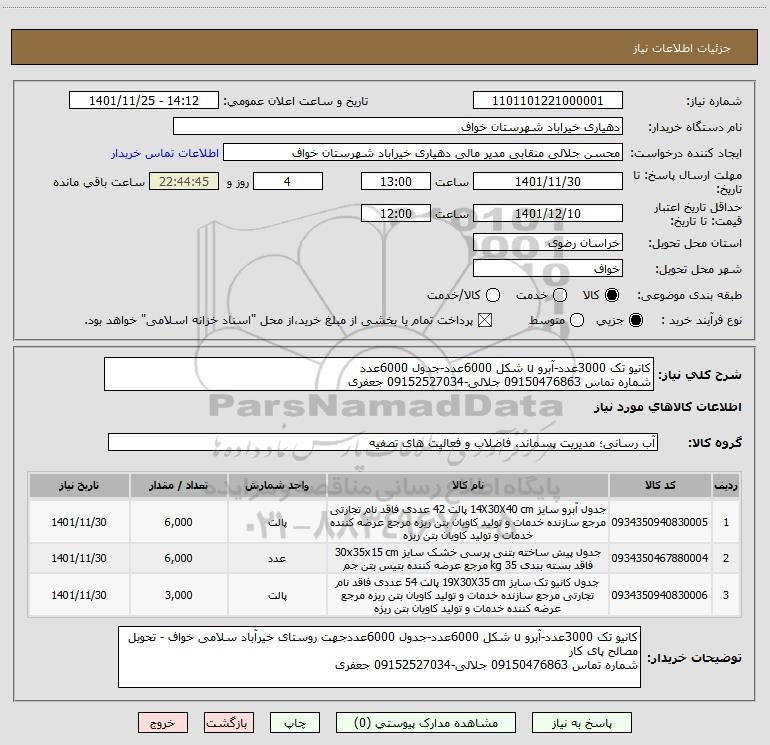The height and width of the screenshot is (745, 770).
Task: Click product code 0934350940830006
Action: point(660,595)
